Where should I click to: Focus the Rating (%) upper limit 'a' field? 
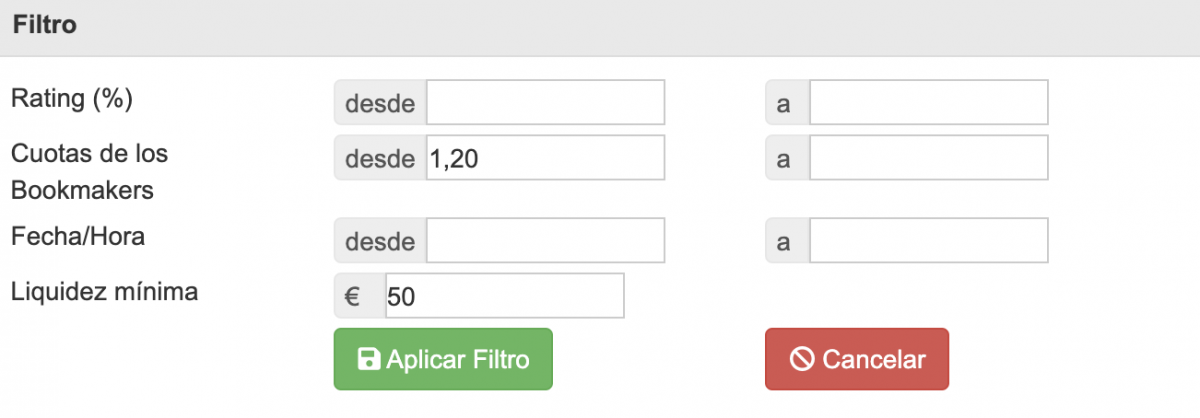(928, 103)
